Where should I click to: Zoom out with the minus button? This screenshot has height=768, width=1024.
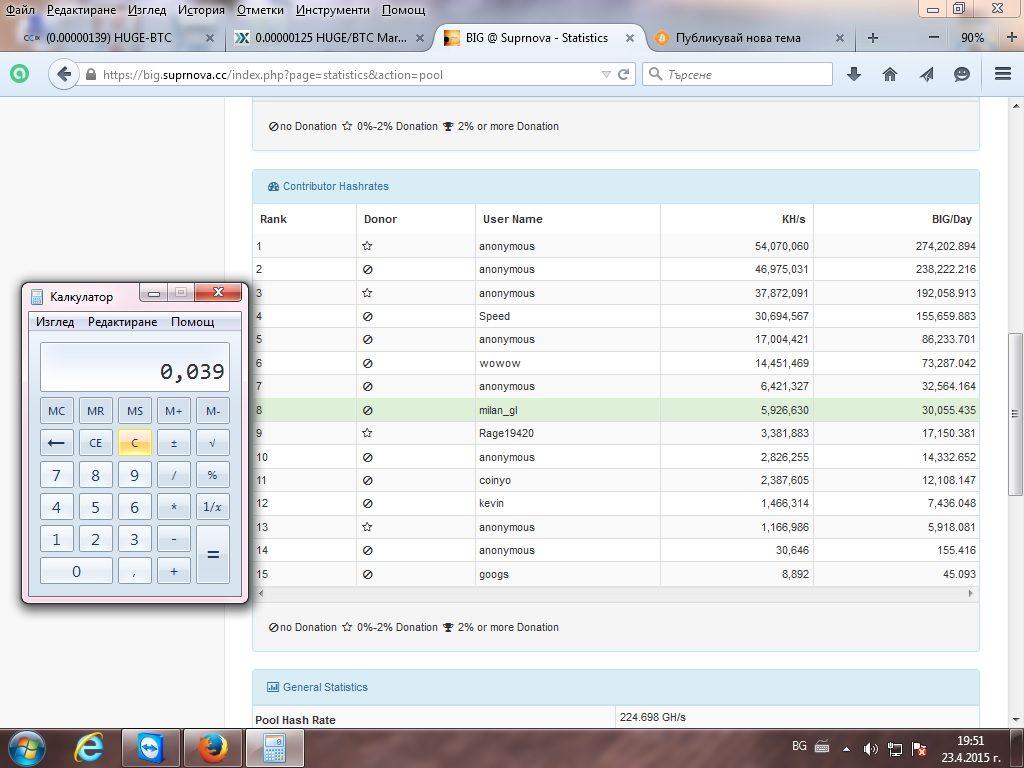934,37
